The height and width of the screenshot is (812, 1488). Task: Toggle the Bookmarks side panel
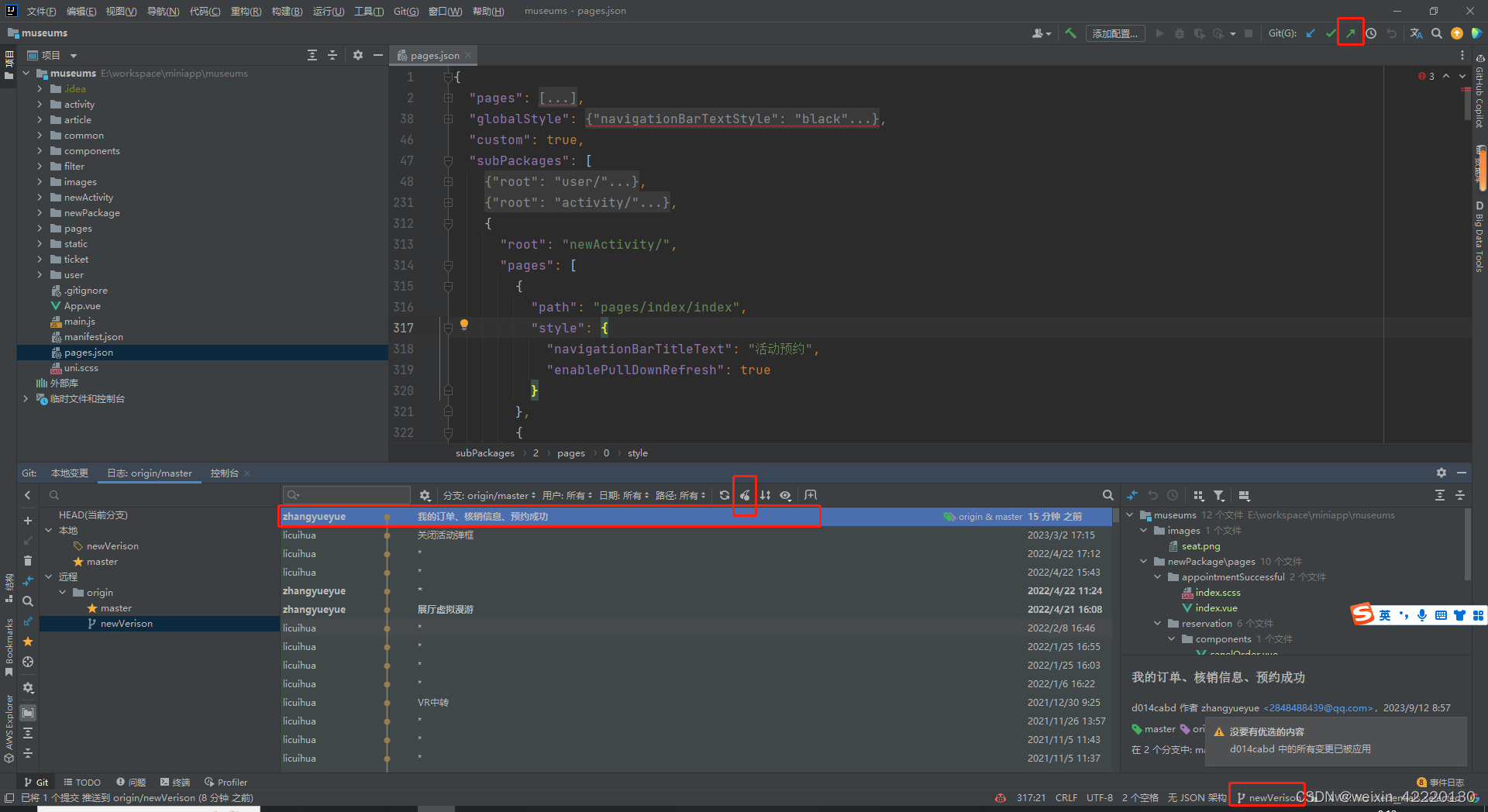(9, 648)
